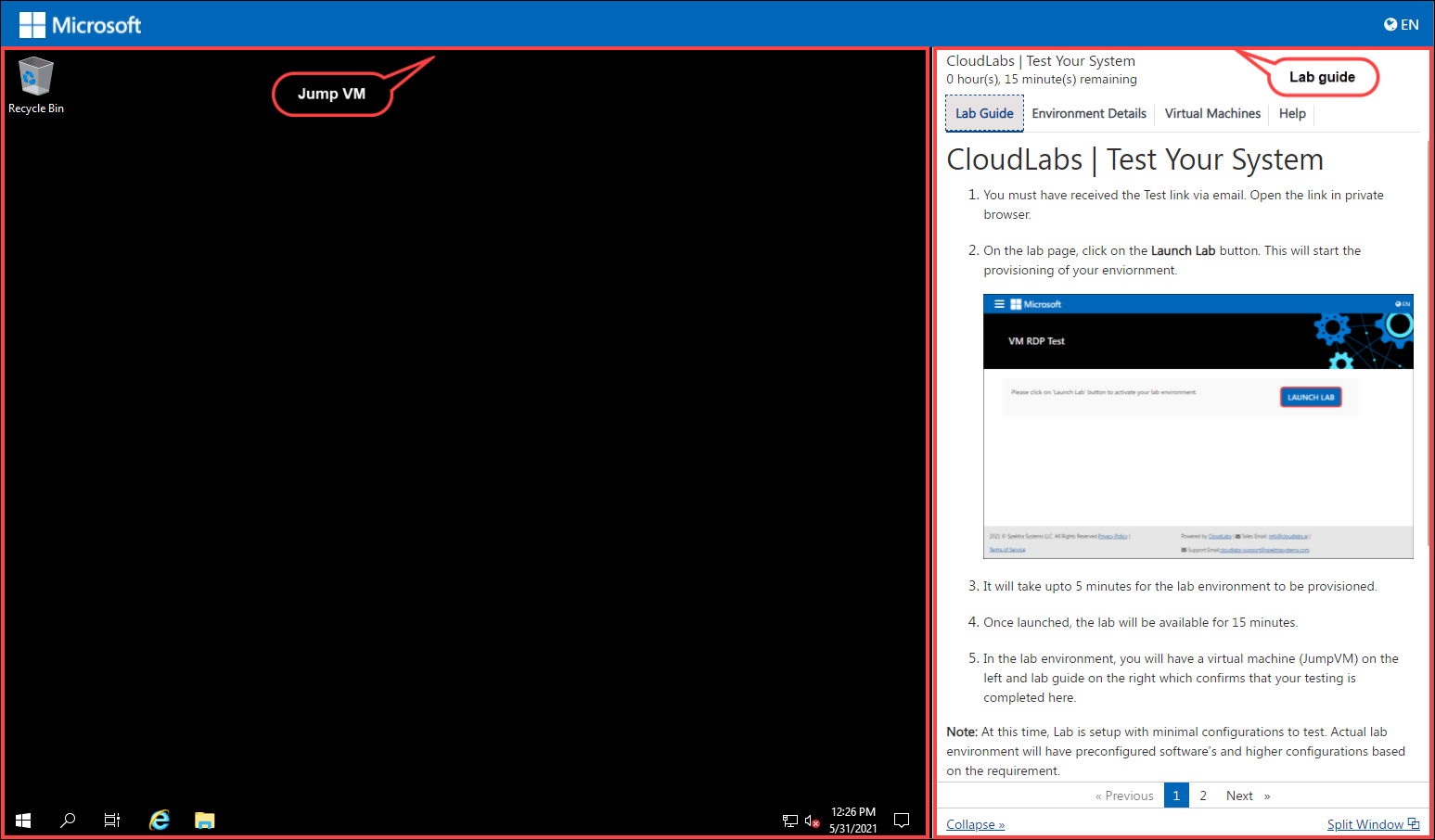Open the EN language selector
Image resolution: width=1435 pixels, height=840 pixels.
click(x=1402, y=25)
